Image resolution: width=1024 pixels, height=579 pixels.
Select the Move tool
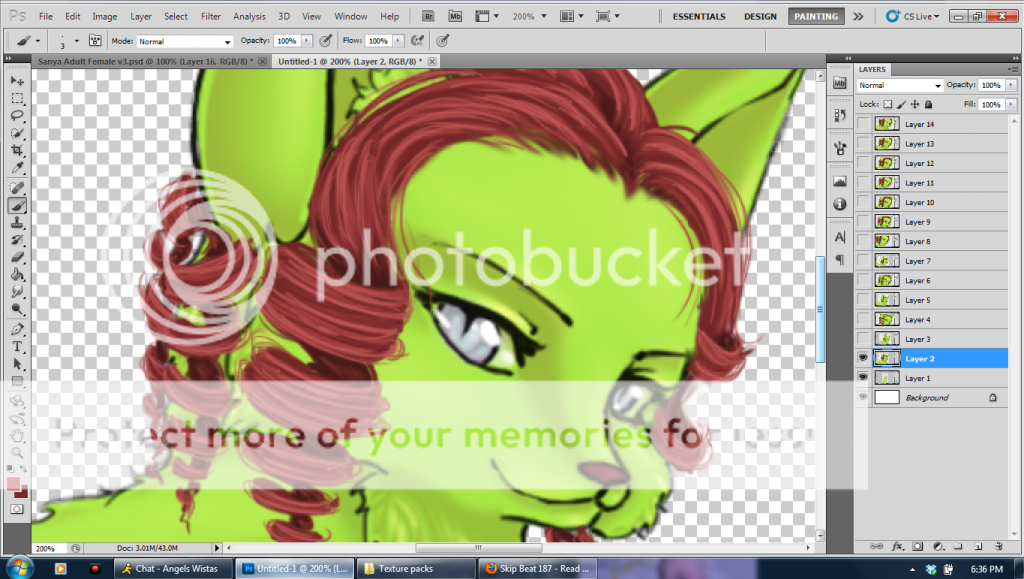click(x=17, y=80)
